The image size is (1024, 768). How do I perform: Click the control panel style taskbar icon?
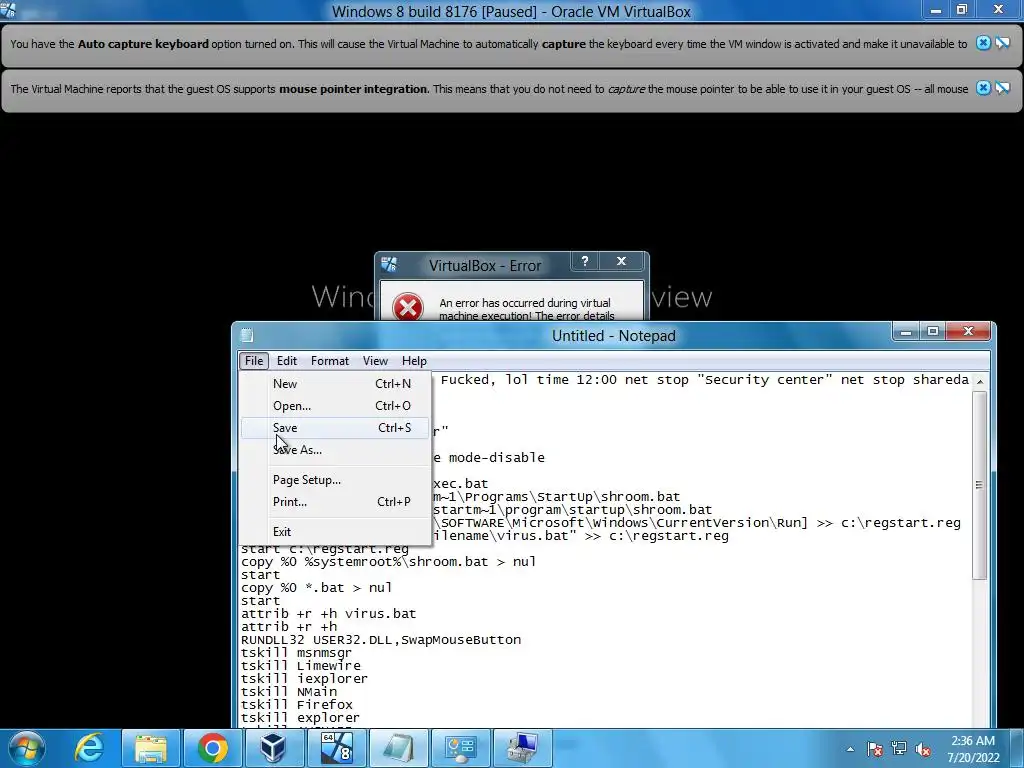pos(460,748)
